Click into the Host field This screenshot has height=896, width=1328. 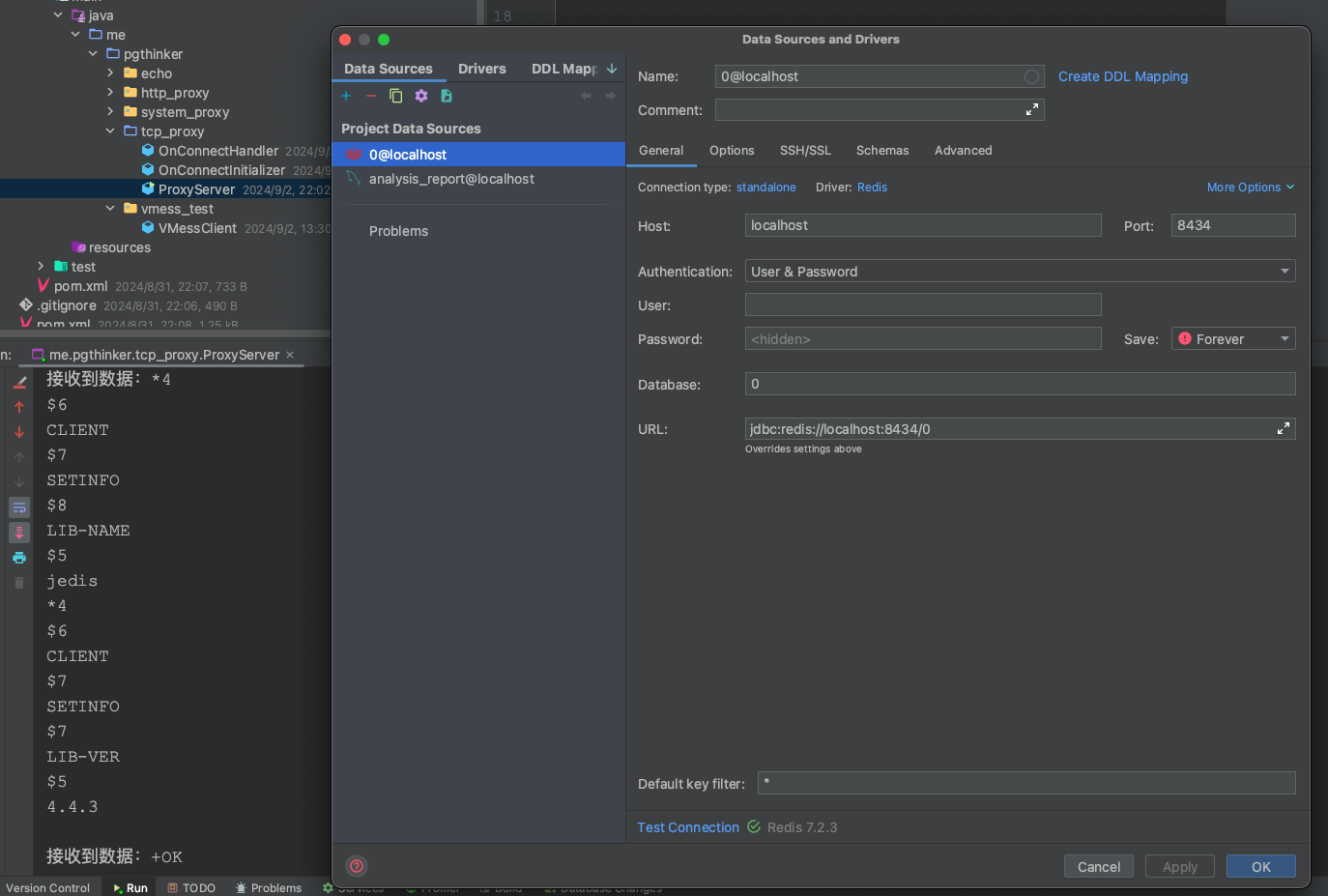(x=923, y=225)
